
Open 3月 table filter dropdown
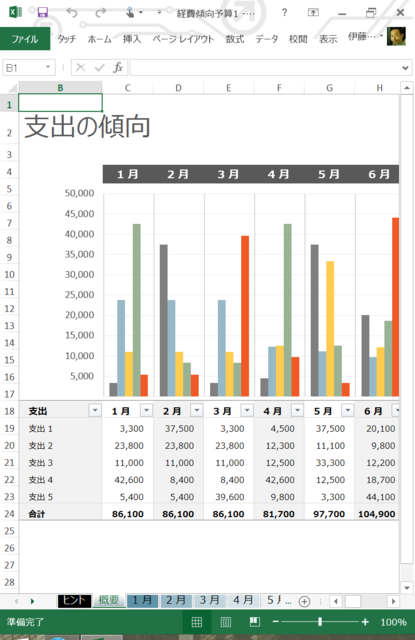click(x=247, y=410)
